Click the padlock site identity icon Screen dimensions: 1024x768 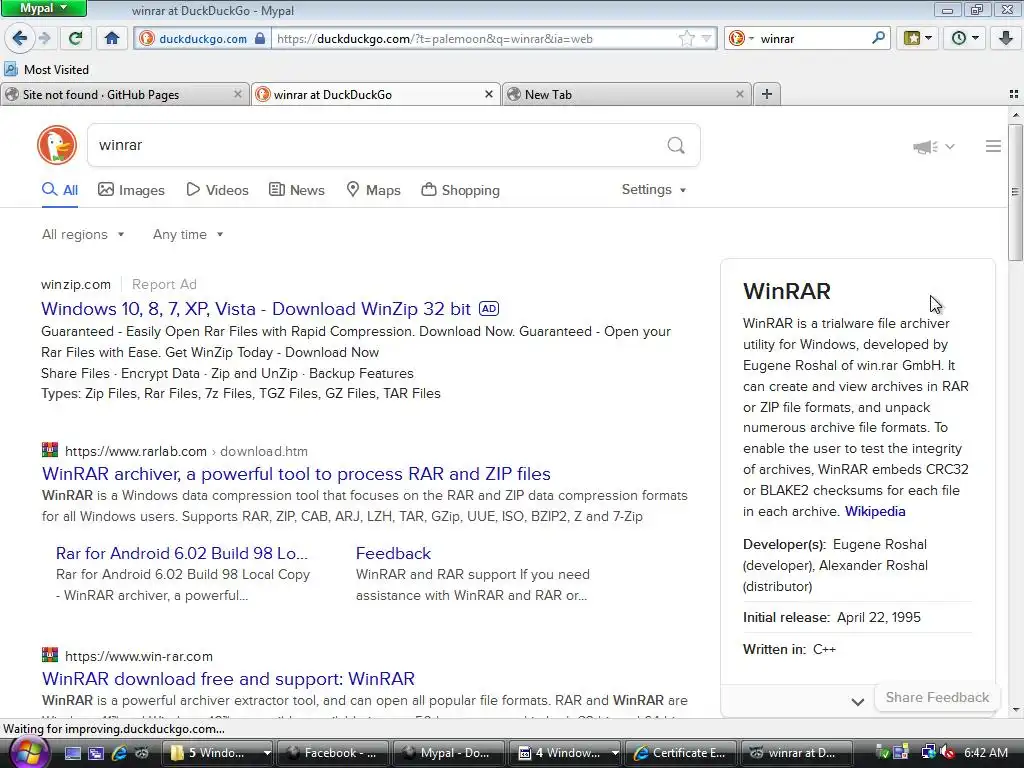pyautogui.click(x=260, y=38)
